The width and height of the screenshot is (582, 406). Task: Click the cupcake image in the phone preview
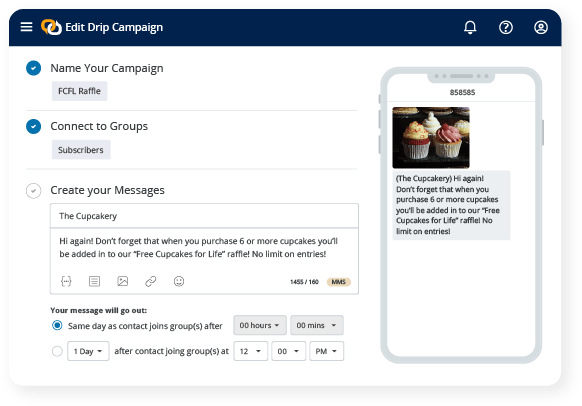pos(431,138)
